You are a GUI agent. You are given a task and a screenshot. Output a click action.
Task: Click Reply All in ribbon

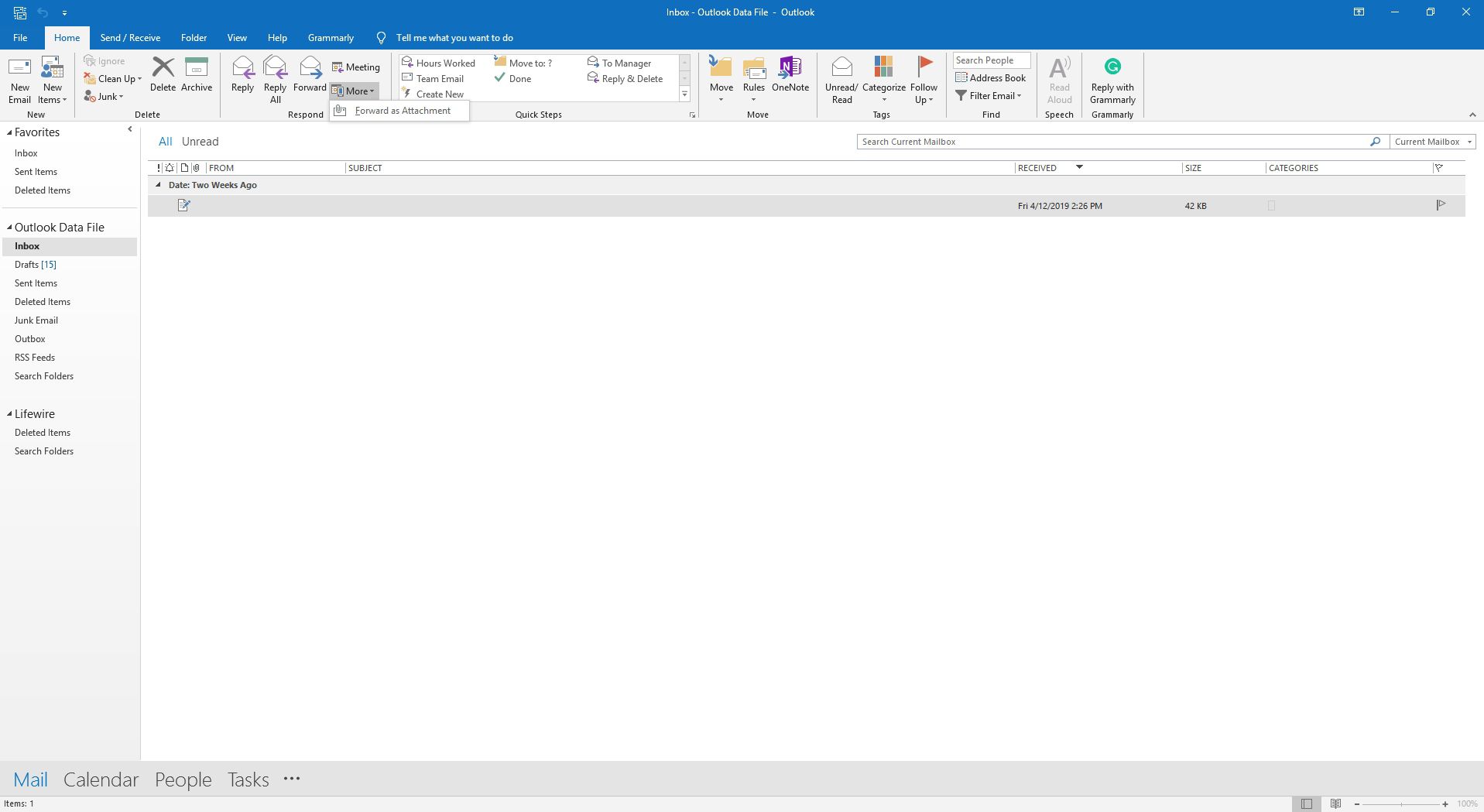tap(275, 80)
